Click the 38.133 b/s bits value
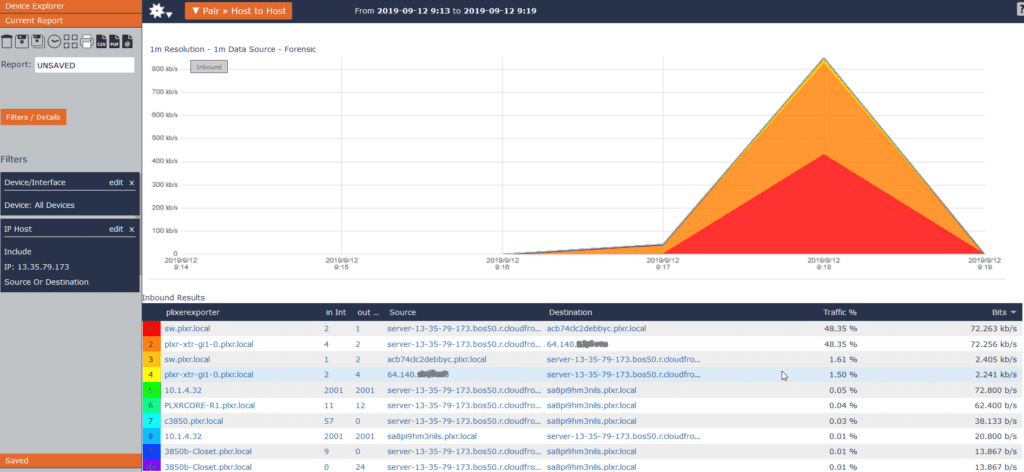 (x=996, y=421)
